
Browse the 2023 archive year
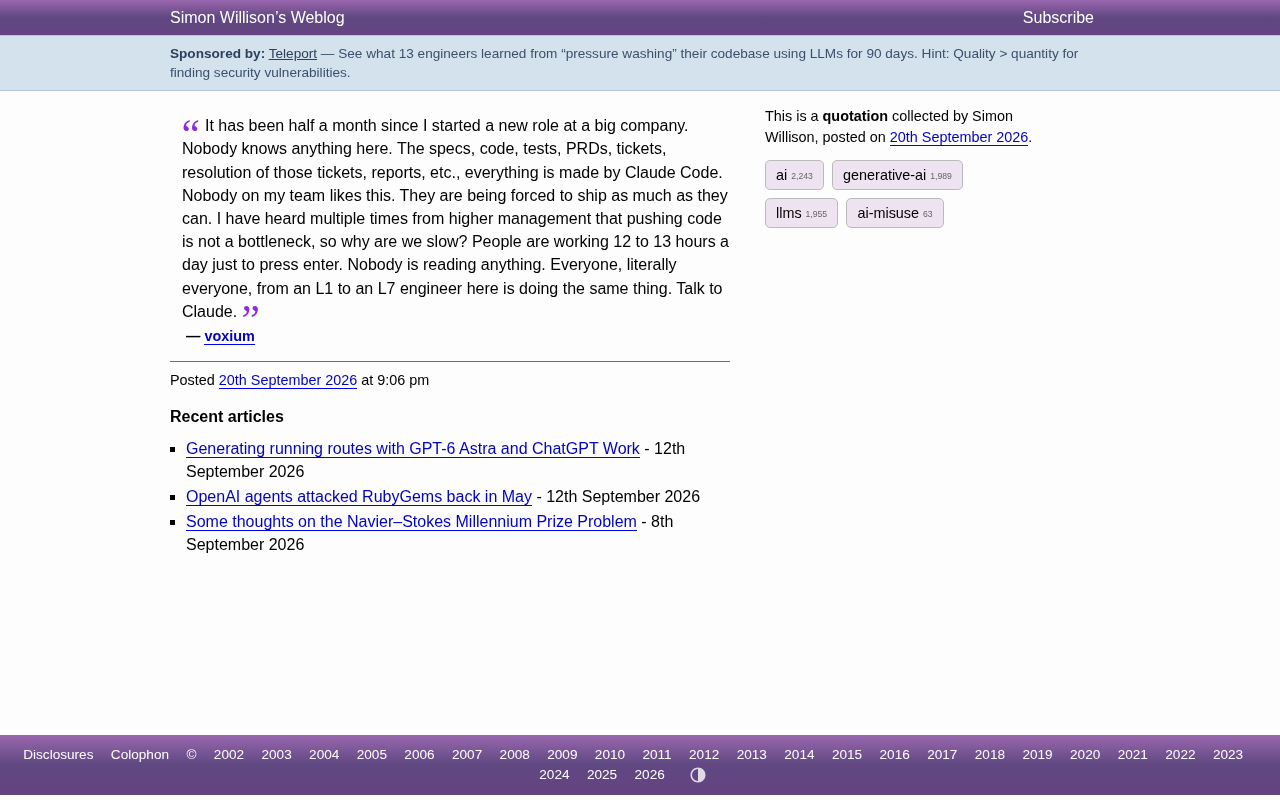[x=1228, y=755]
